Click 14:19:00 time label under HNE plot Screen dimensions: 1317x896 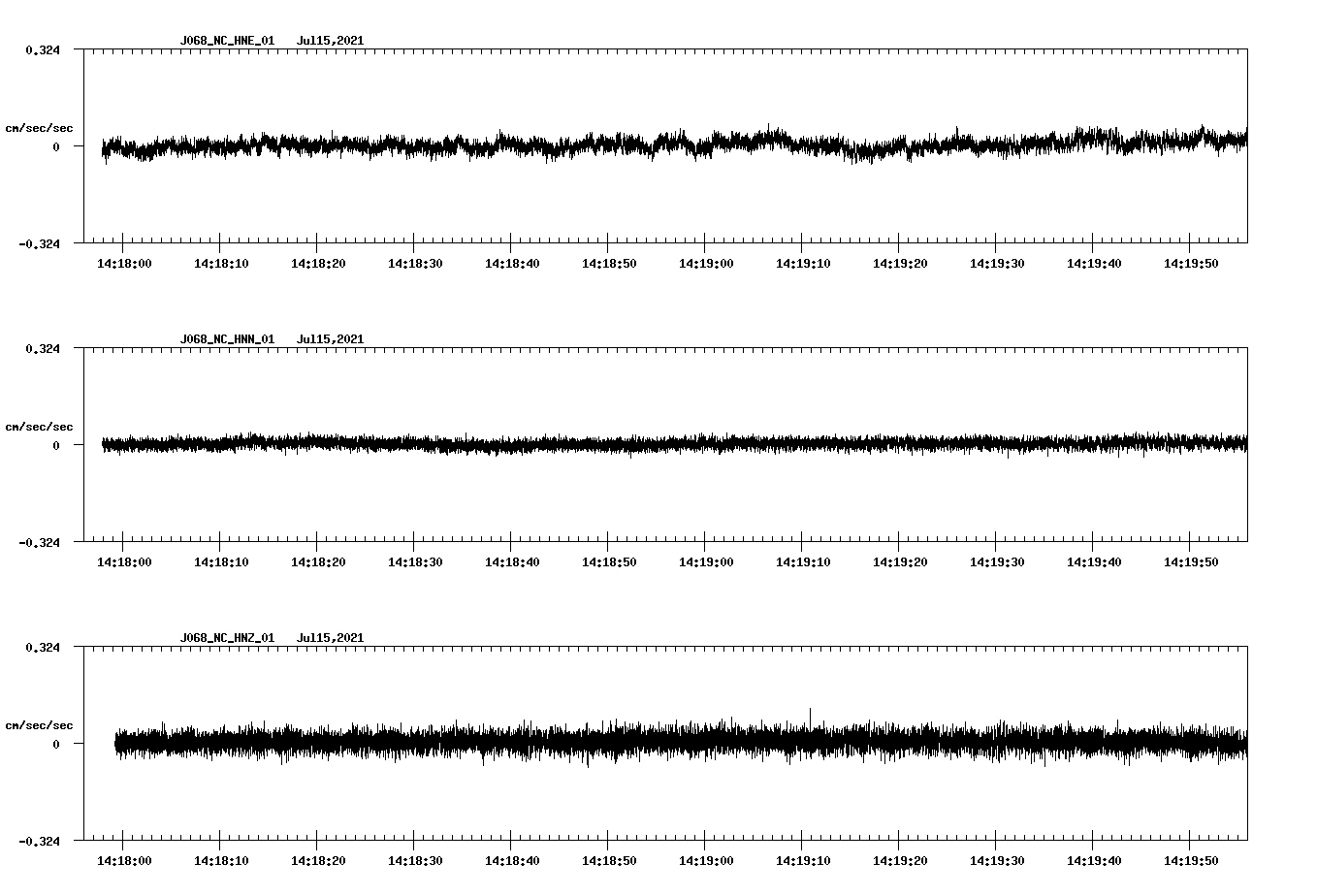pyautogui.click(x=706, y=263)
